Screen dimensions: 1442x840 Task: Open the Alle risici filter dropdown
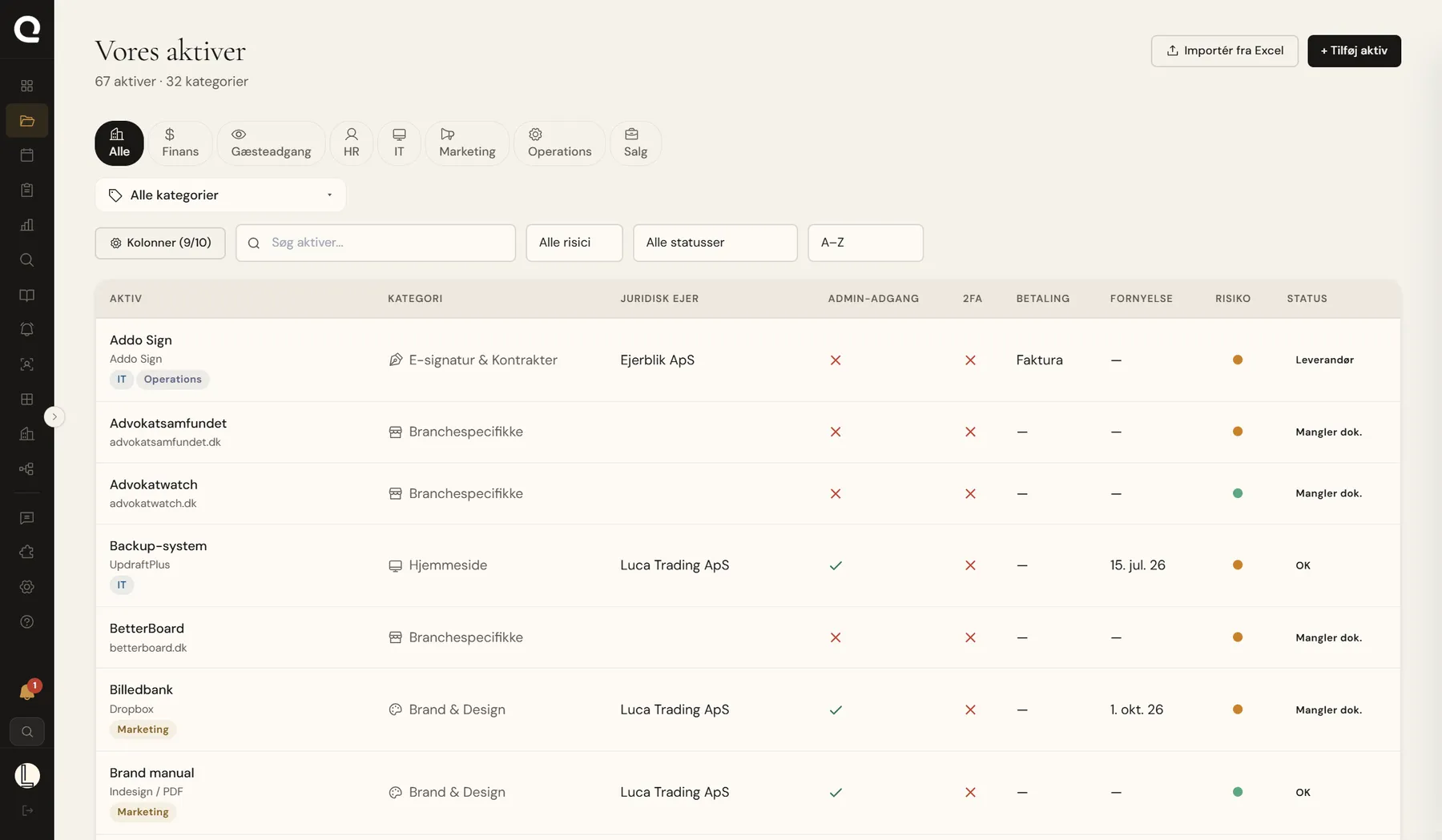click(574, 243)
